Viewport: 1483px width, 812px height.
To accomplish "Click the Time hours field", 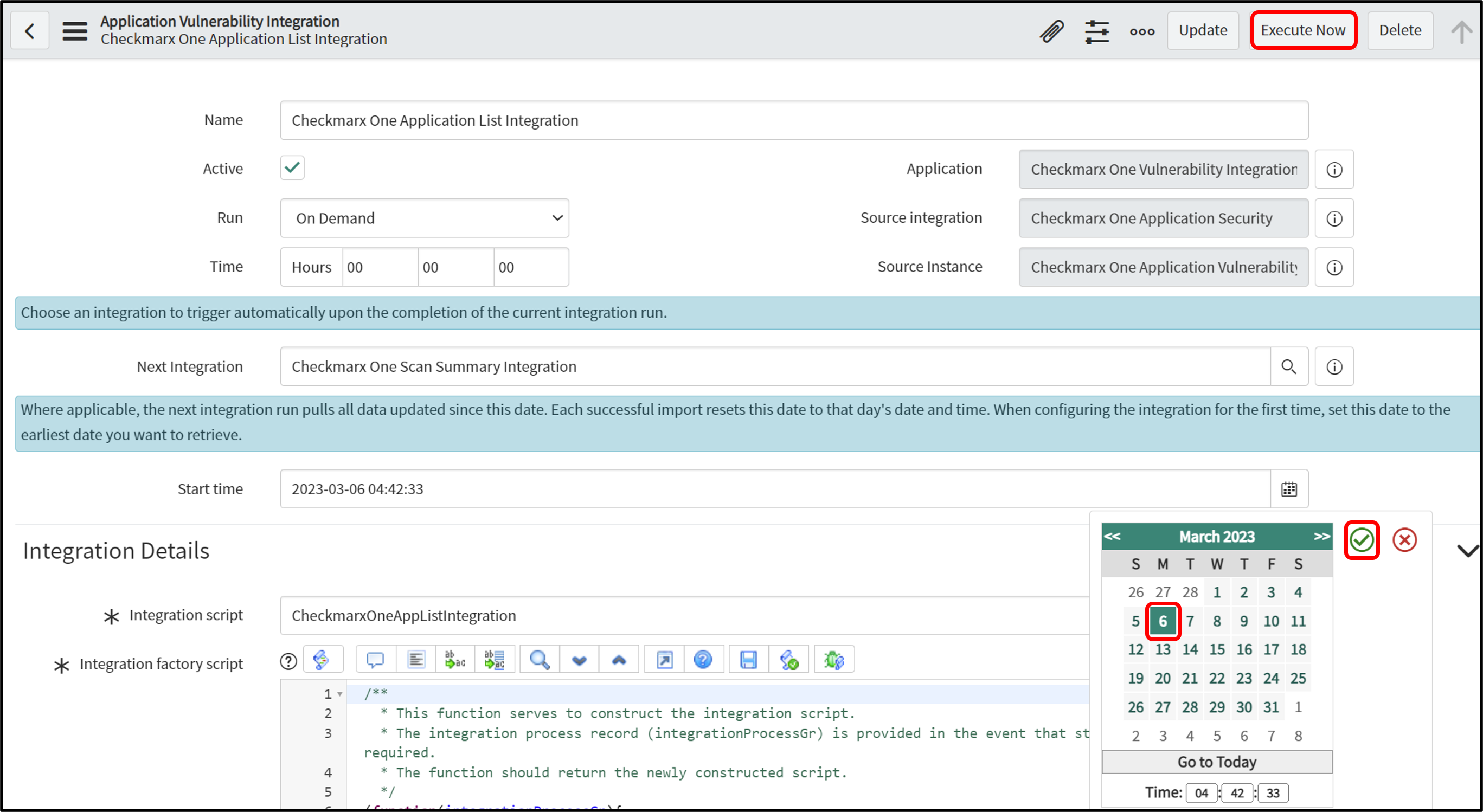I will (x=380, y=267).
